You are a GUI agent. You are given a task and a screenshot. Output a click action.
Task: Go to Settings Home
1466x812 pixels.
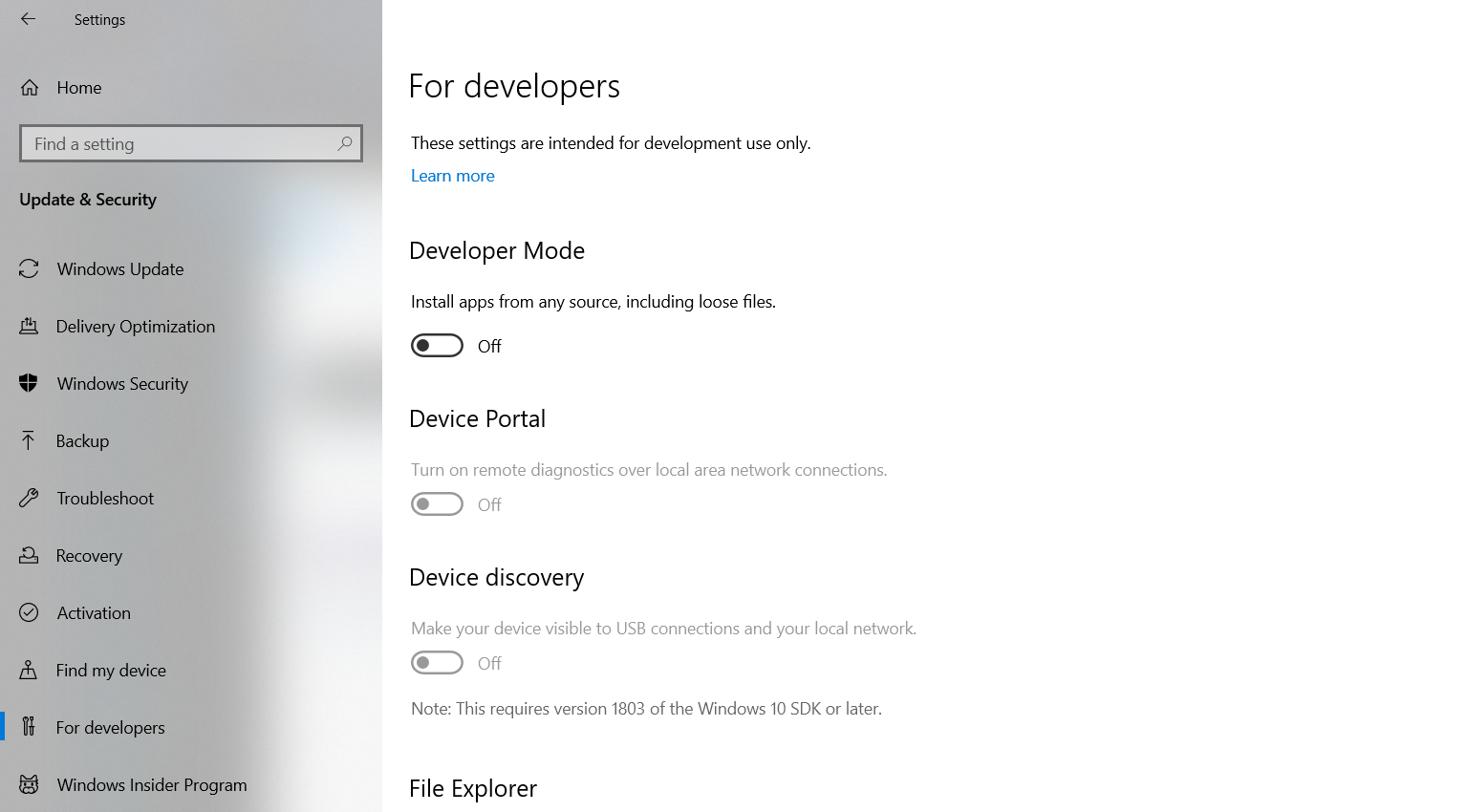tap(191, 88)
